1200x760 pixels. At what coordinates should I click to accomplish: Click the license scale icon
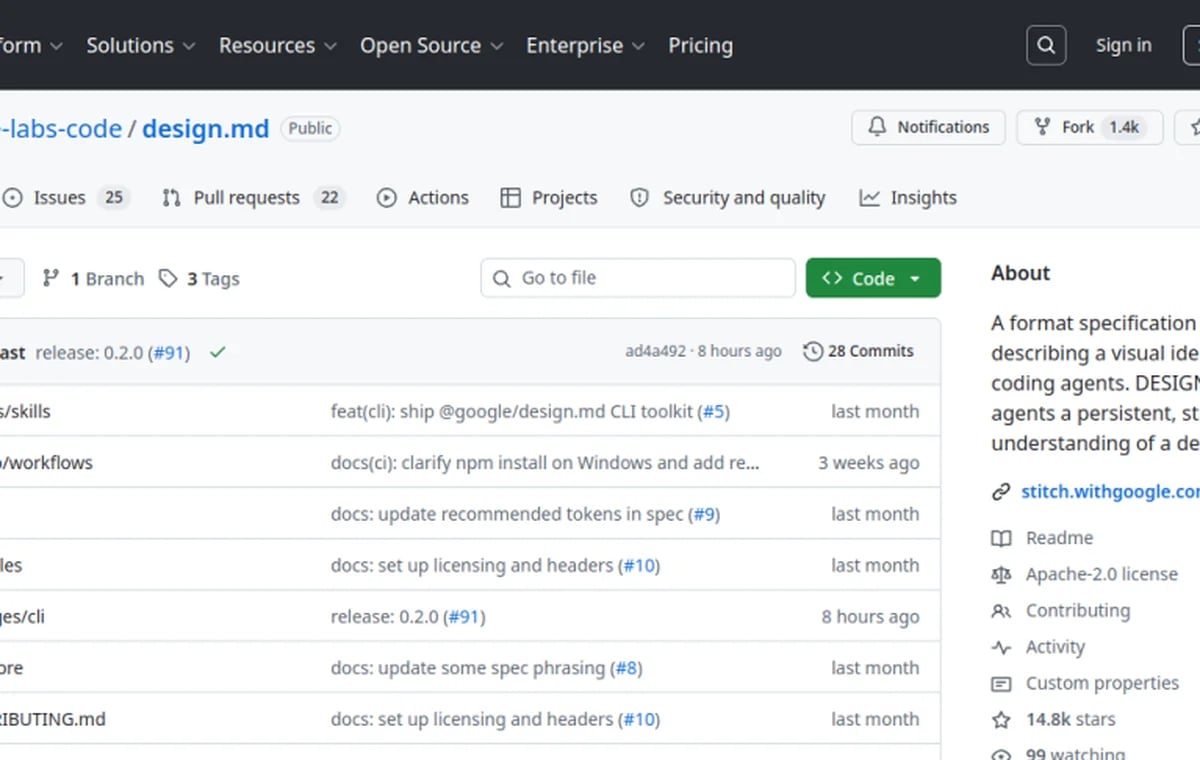pyautogui.click(x=1001, y=574)
